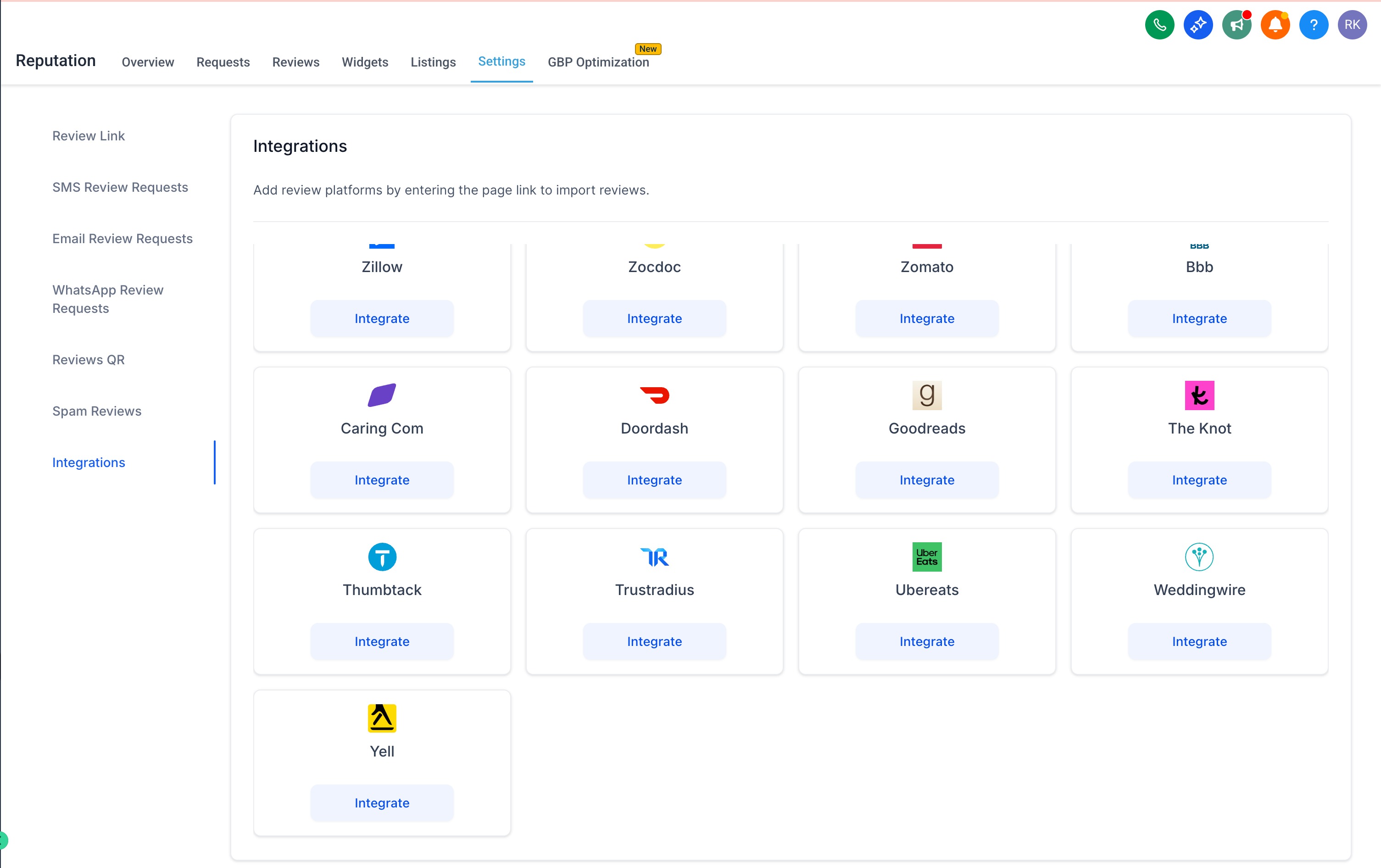Click the Thumbtack blue logo
Image resolution: width=1381 pixels, height=868 pixels.
pyautogui.click(x=382, y=556)
